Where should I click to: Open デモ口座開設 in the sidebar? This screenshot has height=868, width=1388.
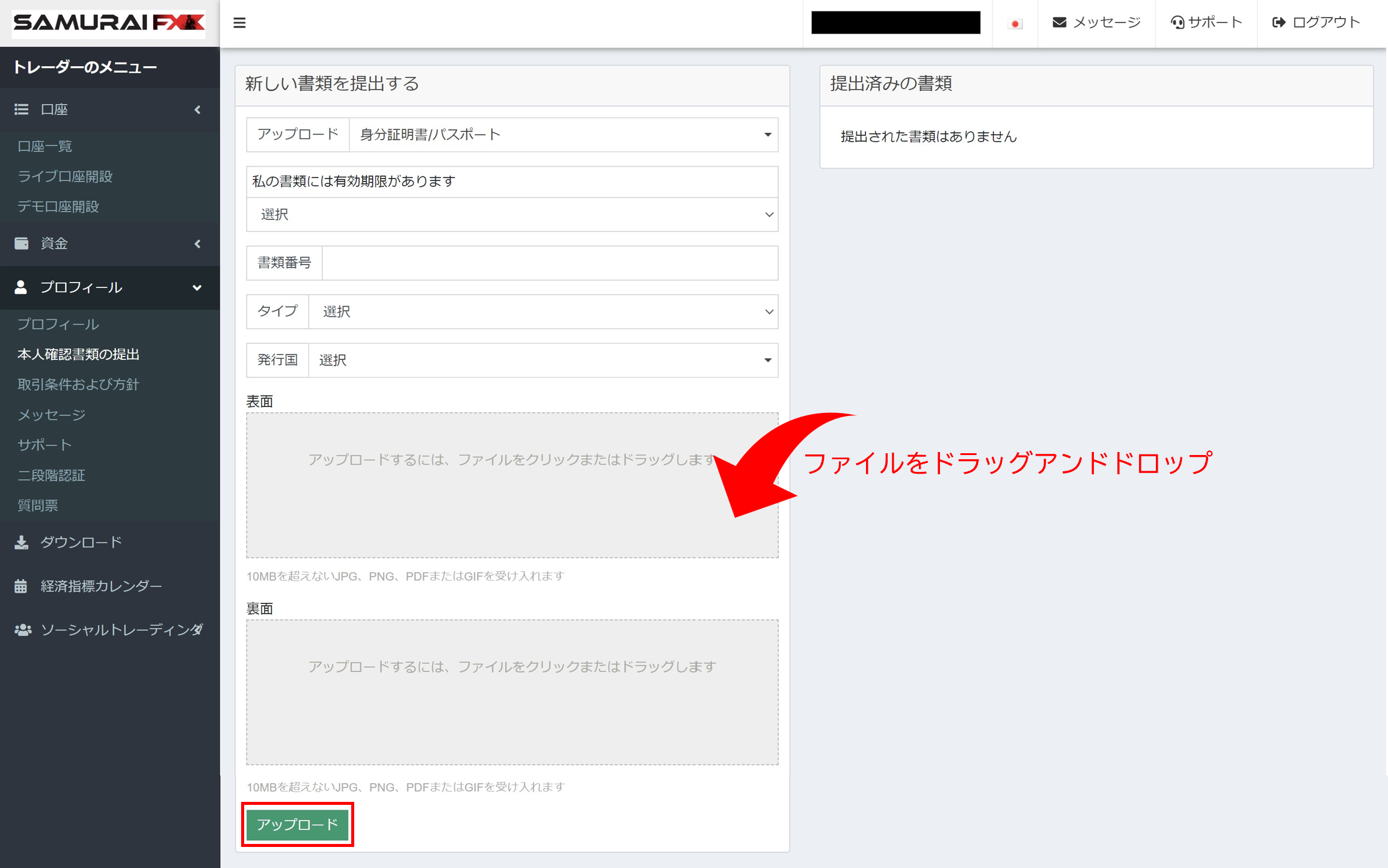point(58,206)
